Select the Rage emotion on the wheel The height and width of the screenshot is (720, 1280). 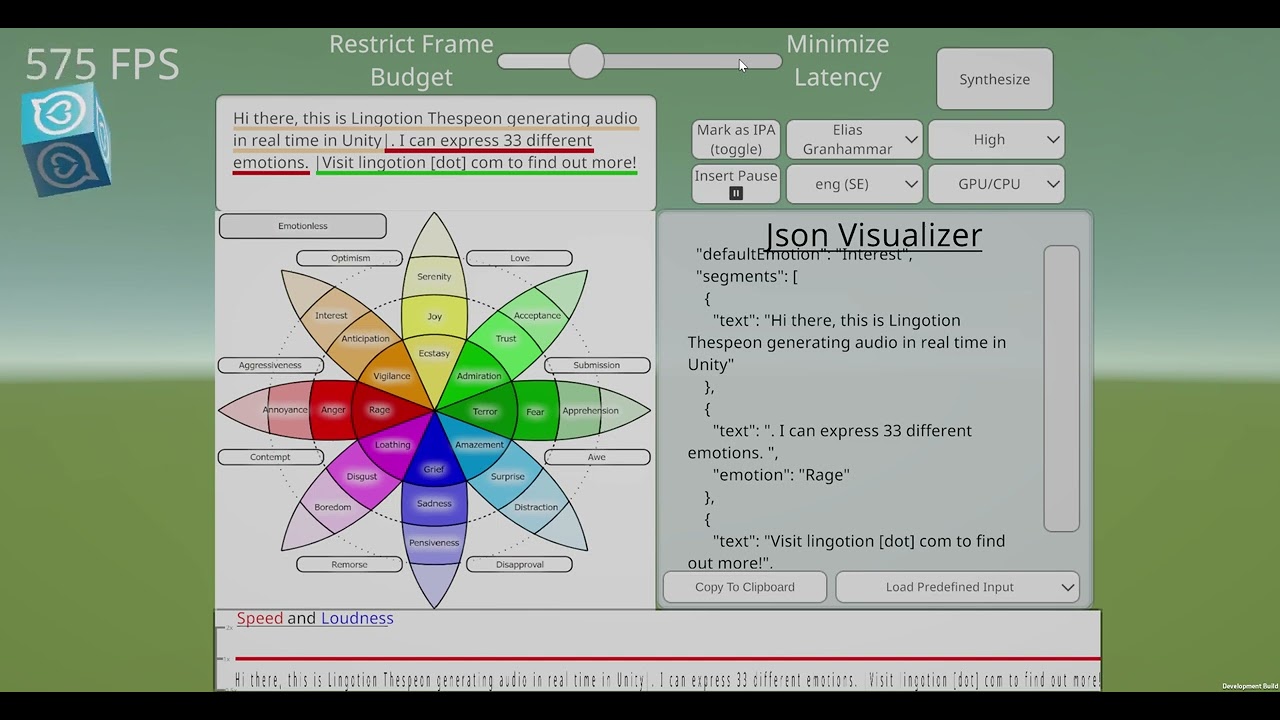[380, 410]
